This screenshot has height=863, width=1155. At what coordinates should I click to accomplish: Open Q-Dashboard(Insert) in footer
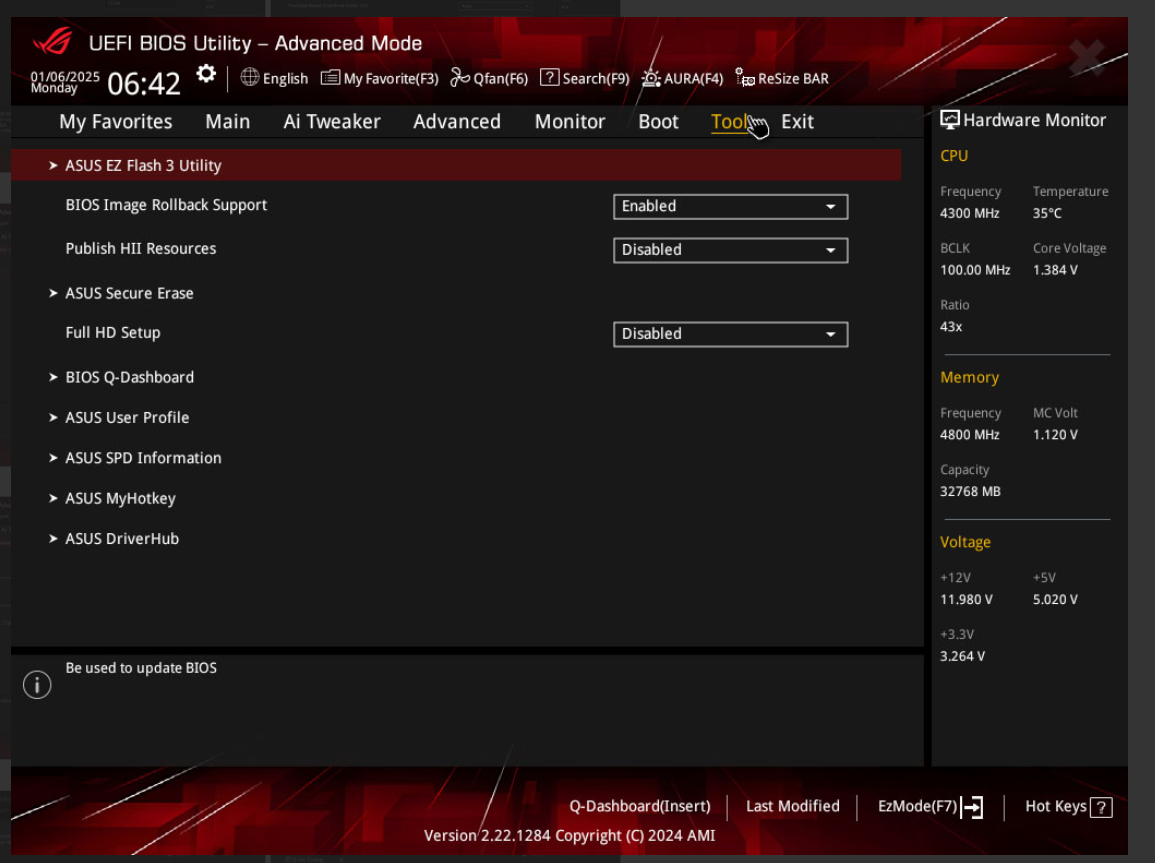click(x=640, y=806)
